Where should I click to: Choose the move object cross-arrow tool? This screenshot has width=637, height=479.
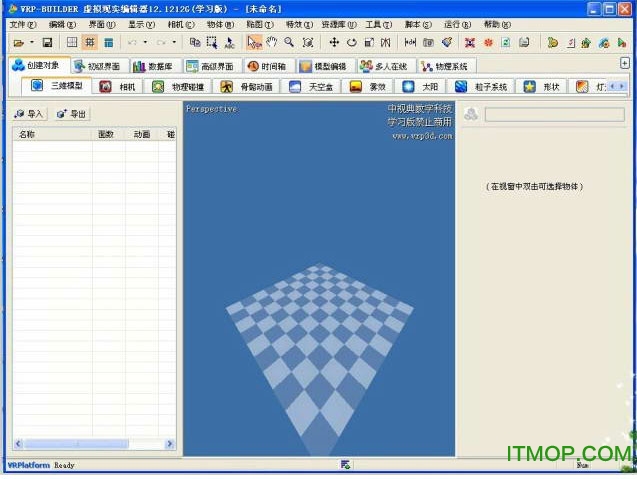point(335,43)
